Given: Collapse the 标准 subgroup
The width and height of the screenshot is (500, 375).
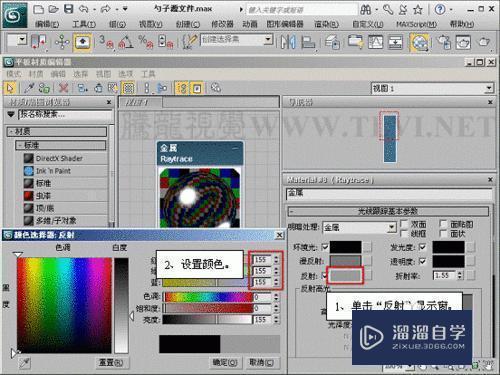Looking at the screenshot, I should coord(61,145).
